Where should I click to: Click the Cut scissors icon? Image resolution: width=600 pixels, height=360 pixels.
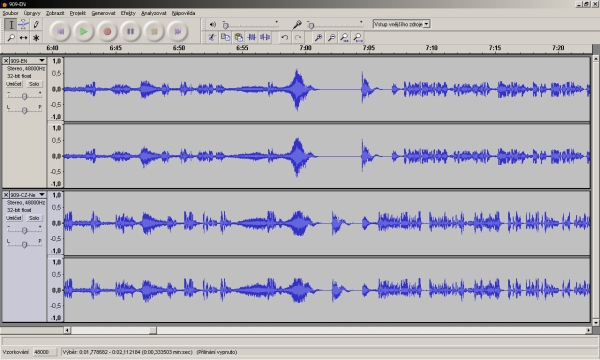212,37
